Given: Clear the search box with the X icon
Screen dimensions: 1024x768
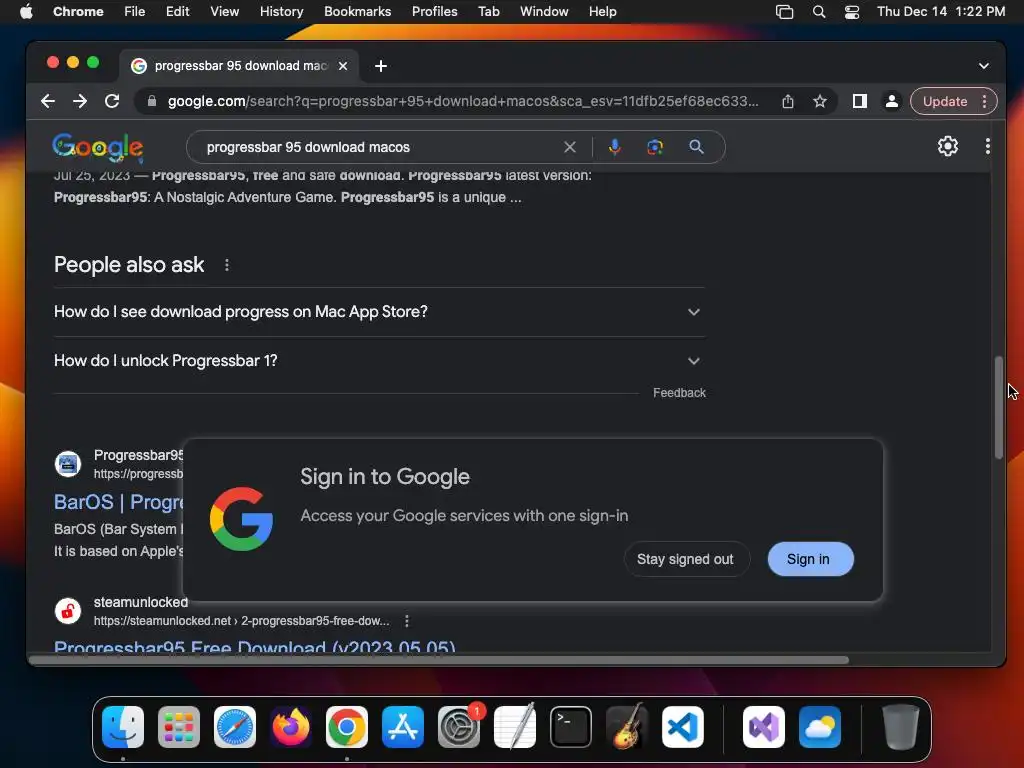Looking at the screenshot, I should point(570,147).
